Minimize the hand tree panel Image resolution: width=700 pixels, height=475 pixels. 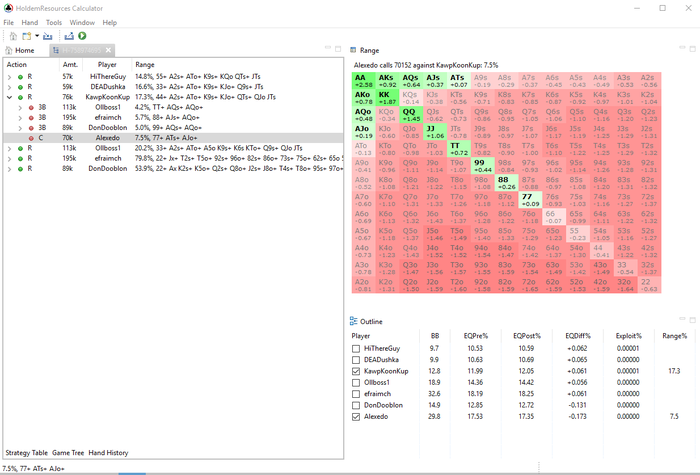click(x=328, y=48)
